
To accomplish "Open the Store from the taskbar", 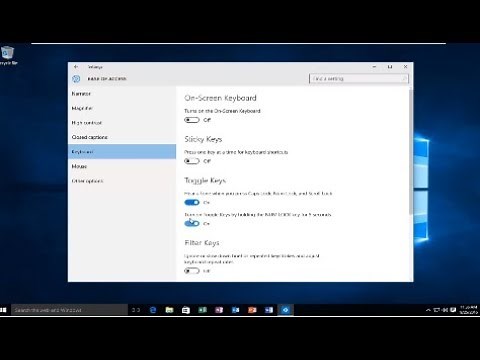I will click(186, 310).
